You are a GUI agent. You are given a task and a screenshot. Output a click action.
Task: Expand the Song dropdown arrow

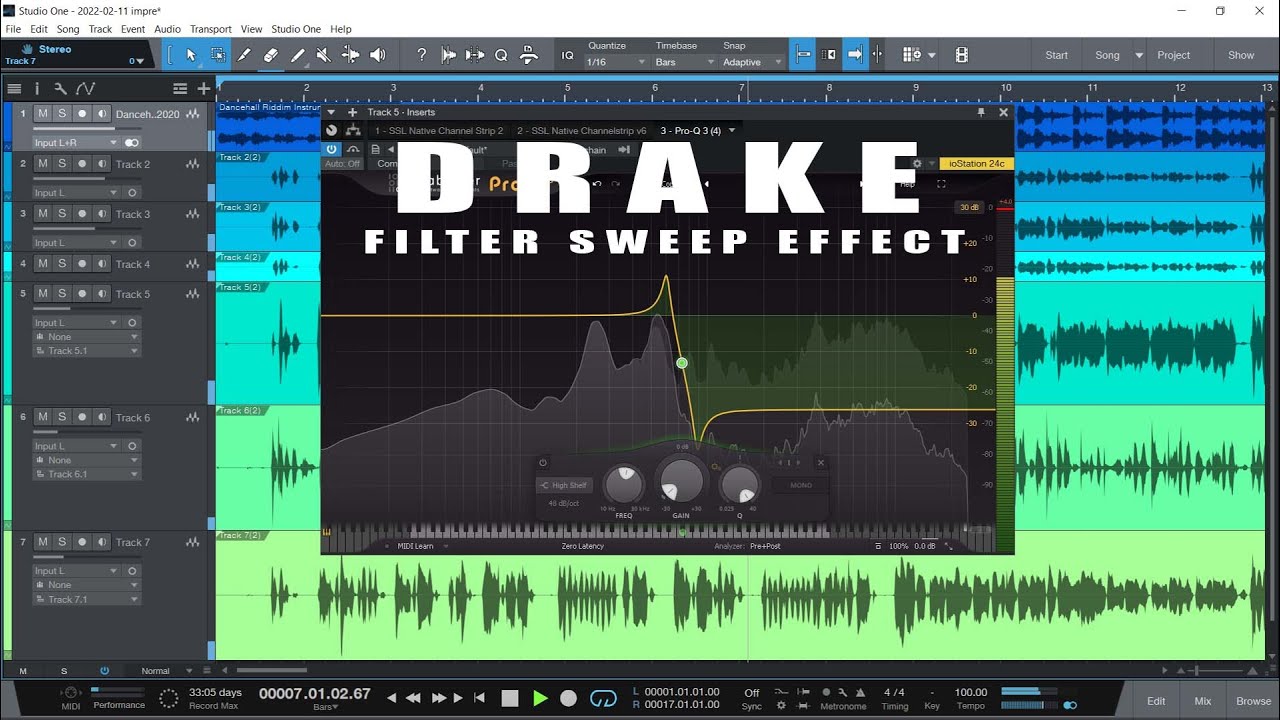[x=1139, y=55]
